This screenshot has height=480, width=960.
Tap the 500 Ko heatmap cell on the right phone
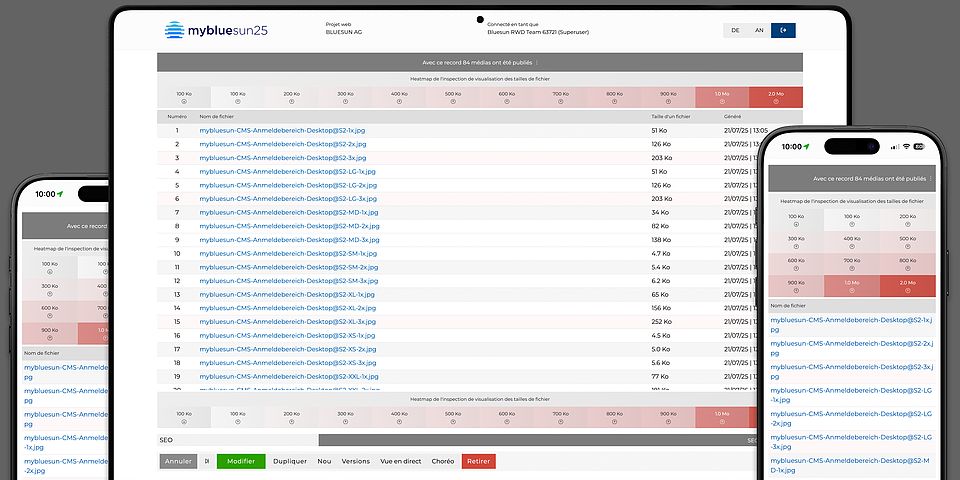(x=907, y=242)
